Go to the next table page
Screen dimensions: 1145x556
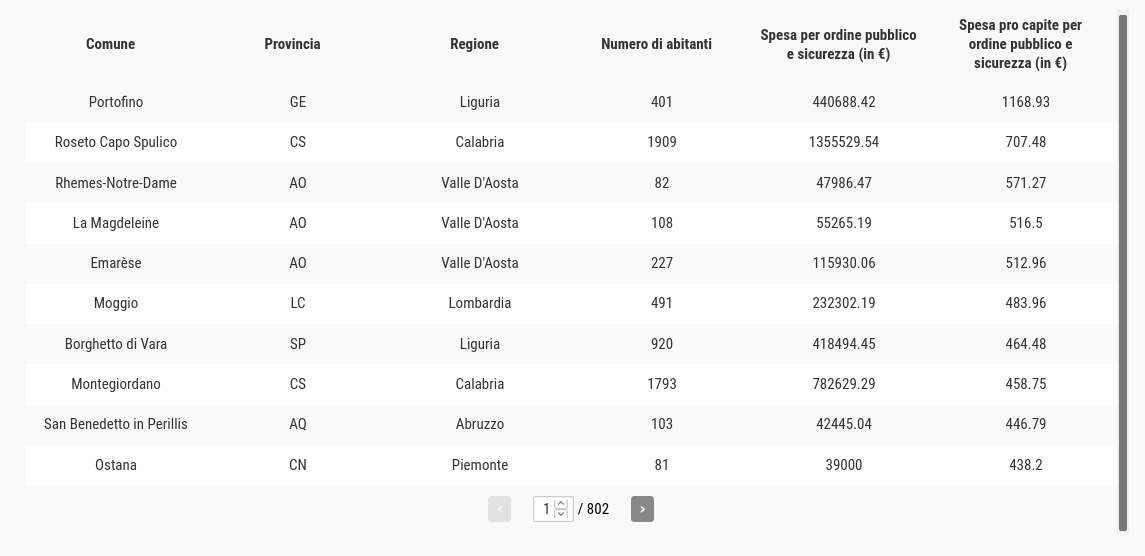coord(642,509)
